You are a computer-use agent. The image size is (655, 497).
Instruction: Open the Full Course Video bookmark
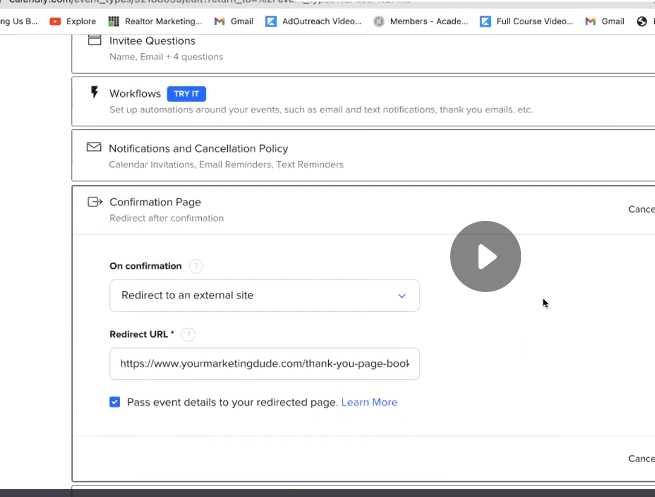pyautogui.click(x=527, y=21)
